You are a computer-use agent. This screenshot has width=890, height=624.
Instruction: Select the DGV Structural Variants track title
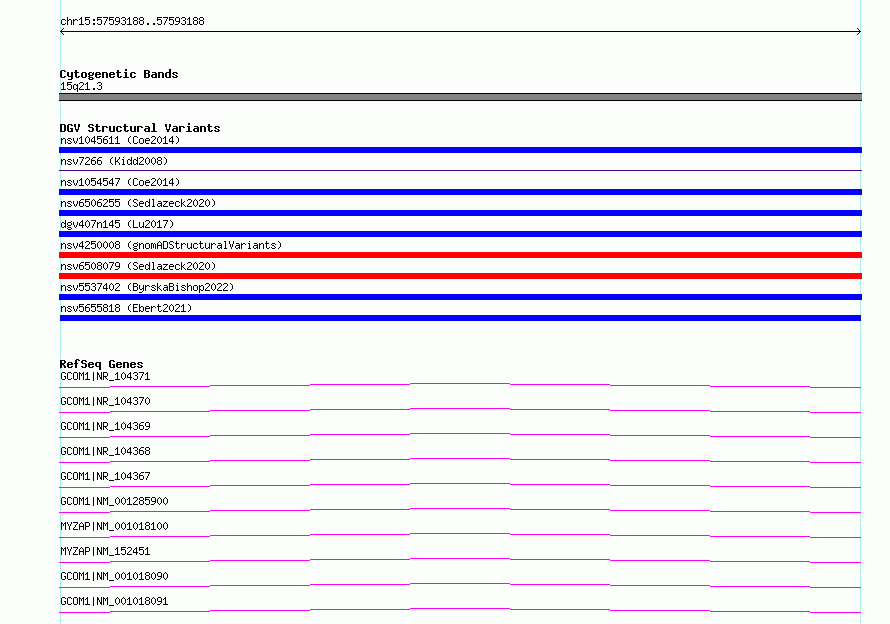click(x=140, y=128)
